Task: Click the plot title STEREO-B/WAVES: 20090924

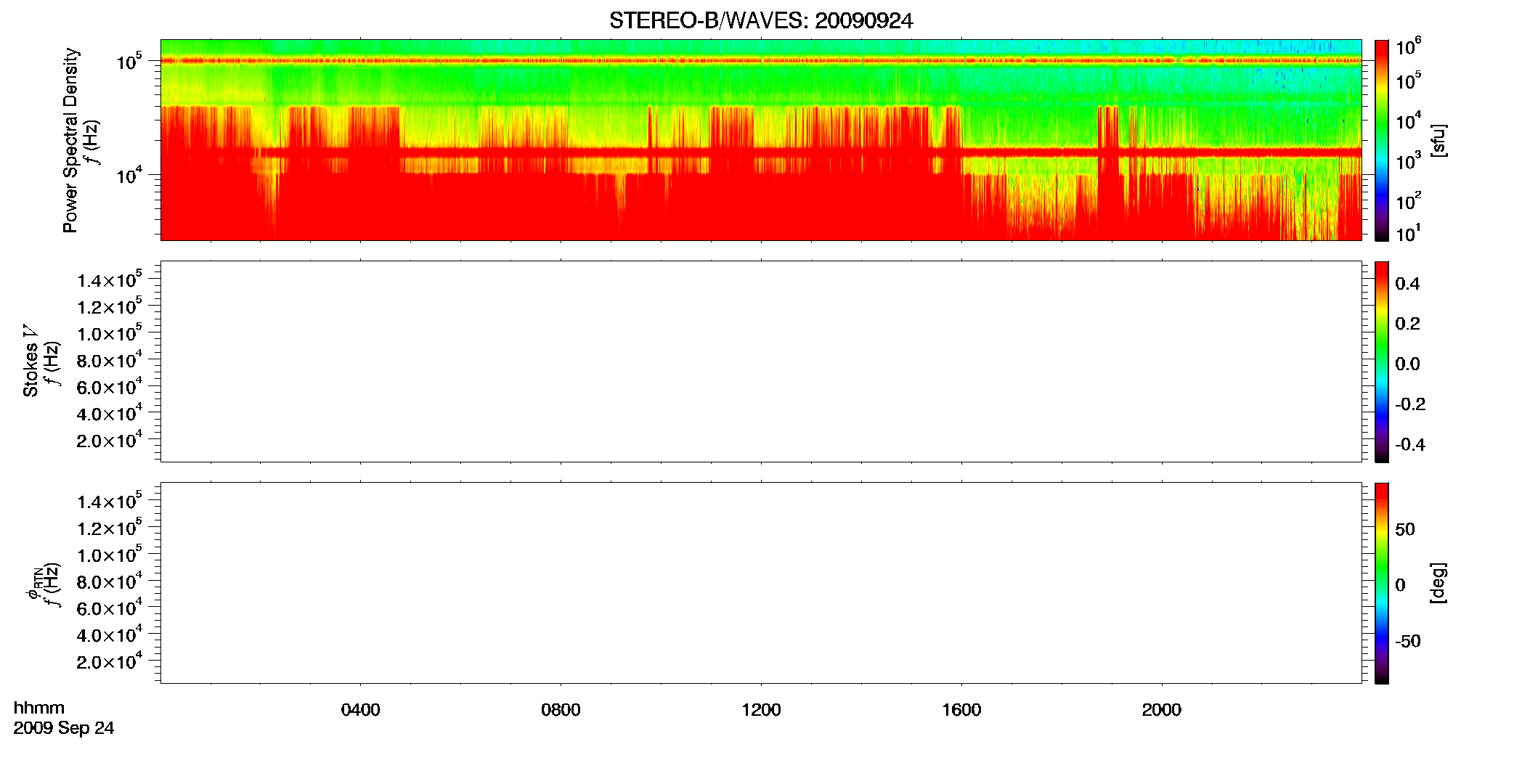Action: point(761,21)
